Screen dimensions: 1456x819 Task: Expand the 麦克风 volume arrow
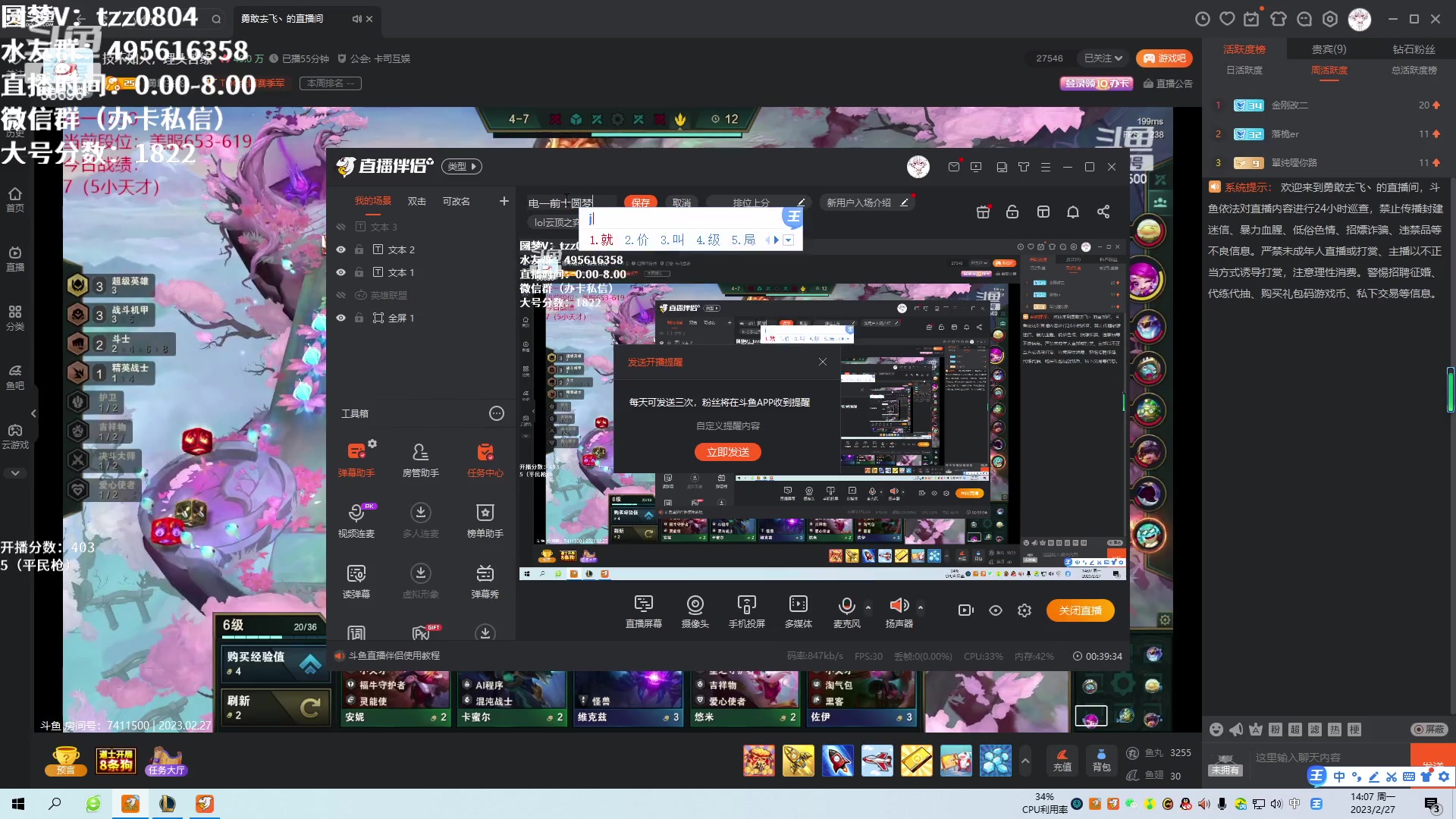[x=868, y=607]
